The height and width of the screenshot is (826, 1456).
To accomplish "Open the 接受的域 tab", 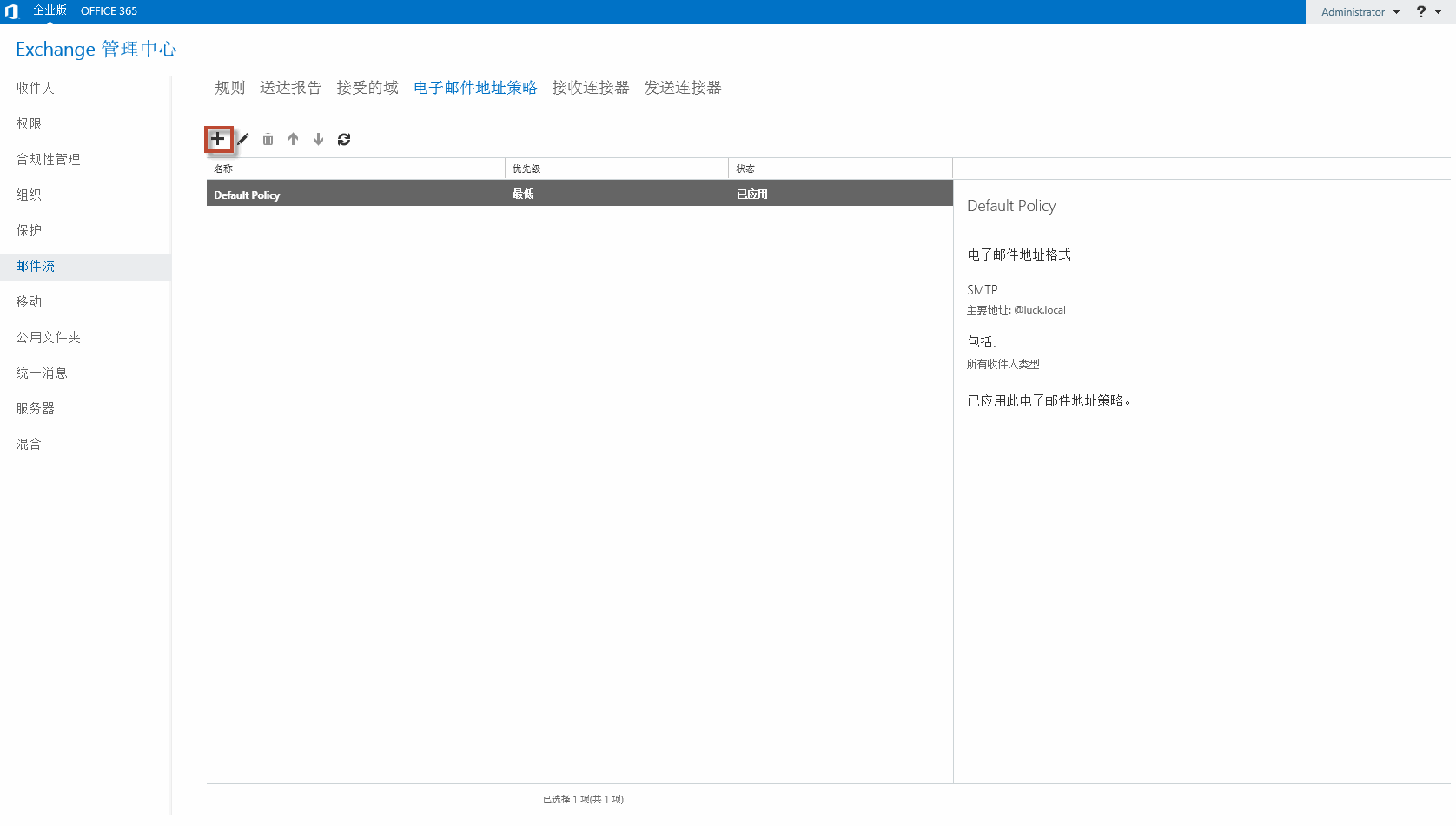I will click(x=367, y=88).
